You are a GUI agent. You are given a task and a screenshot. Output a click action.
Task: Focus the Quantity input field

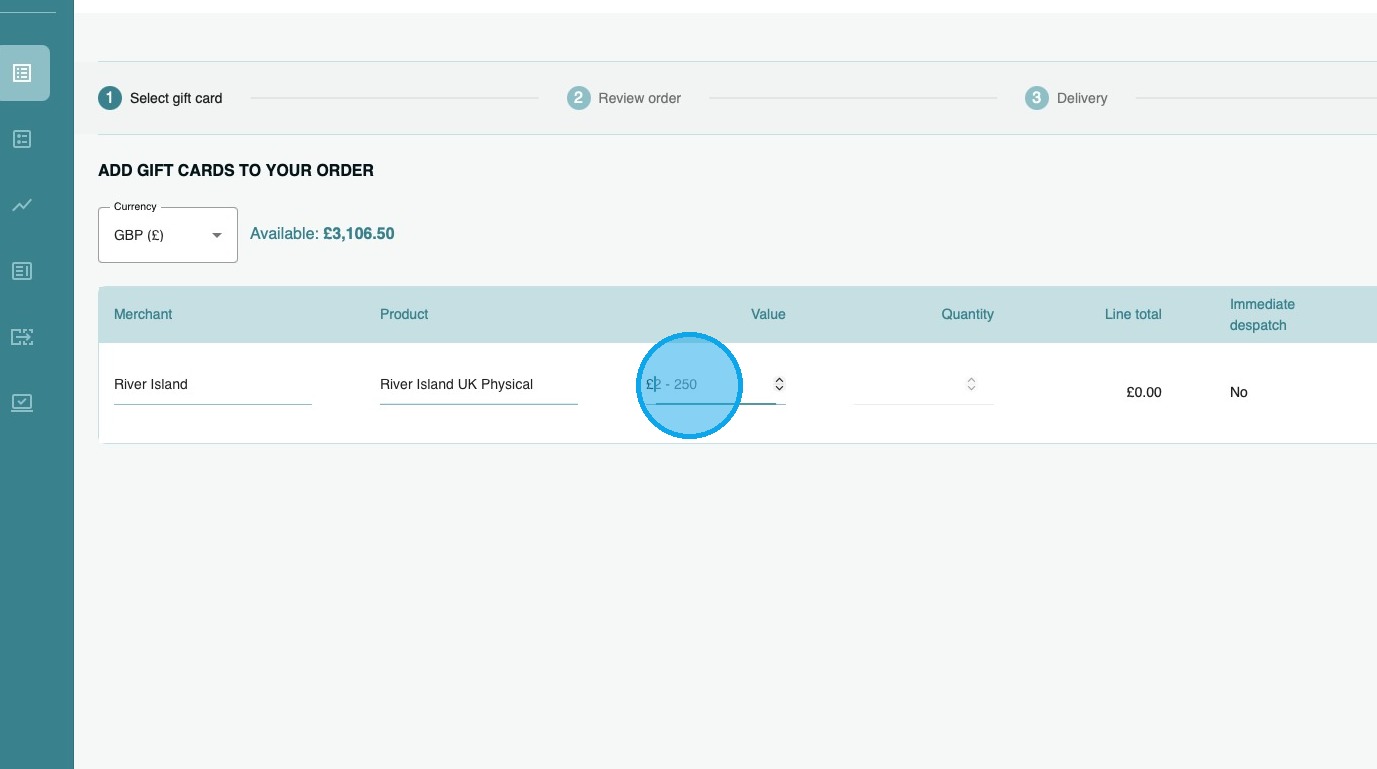coord(923,385)
